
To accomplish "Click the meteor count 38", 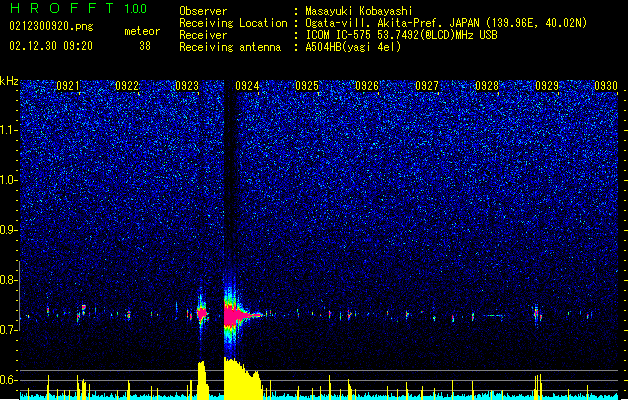I will pyautogui.click(x=145, y=46).
